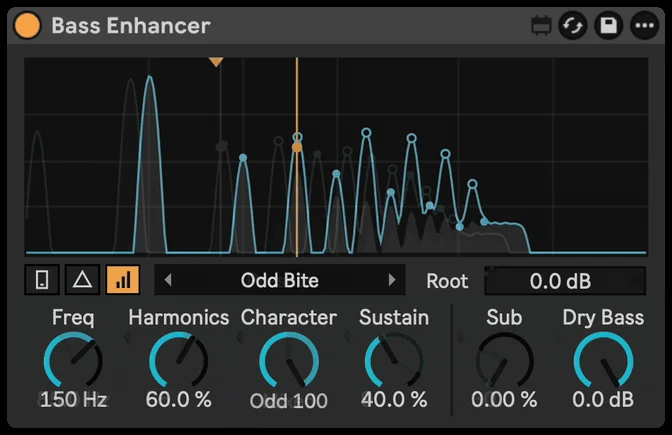Click the 60.0 % Harmonics value
This screenshot has height=435, width=672.
[178, 399]
